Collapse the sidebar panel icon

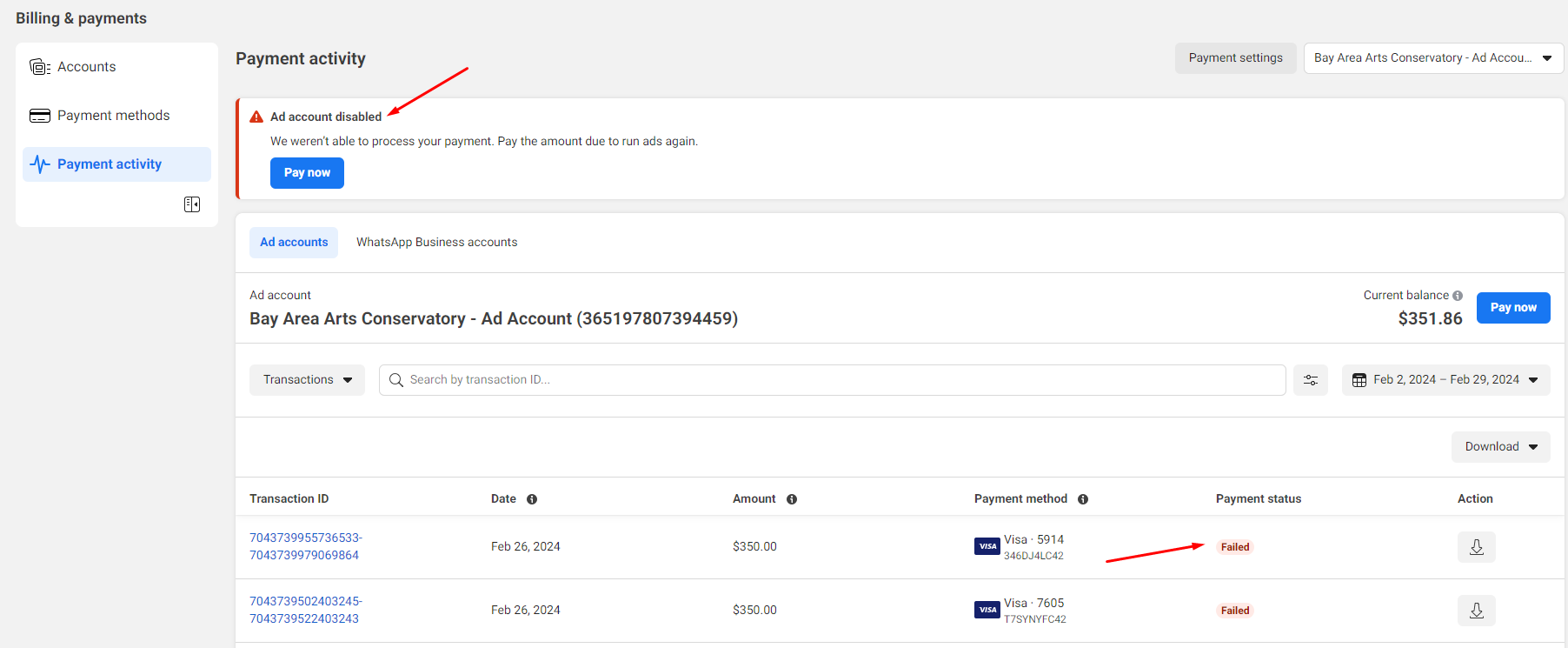[x=192, y=204]
